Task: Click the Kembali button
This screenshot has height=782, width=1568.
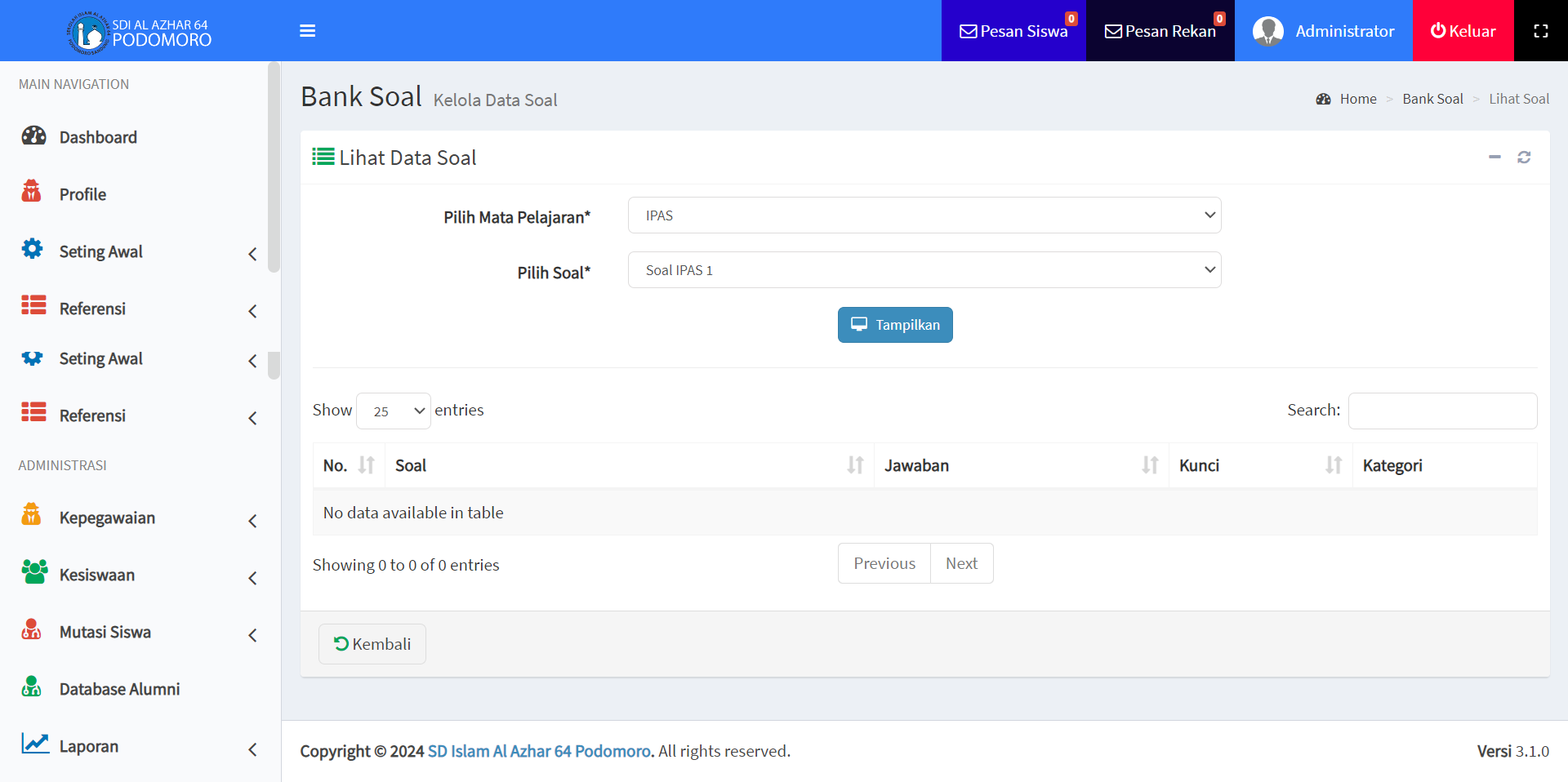Action: pos(372,644)
